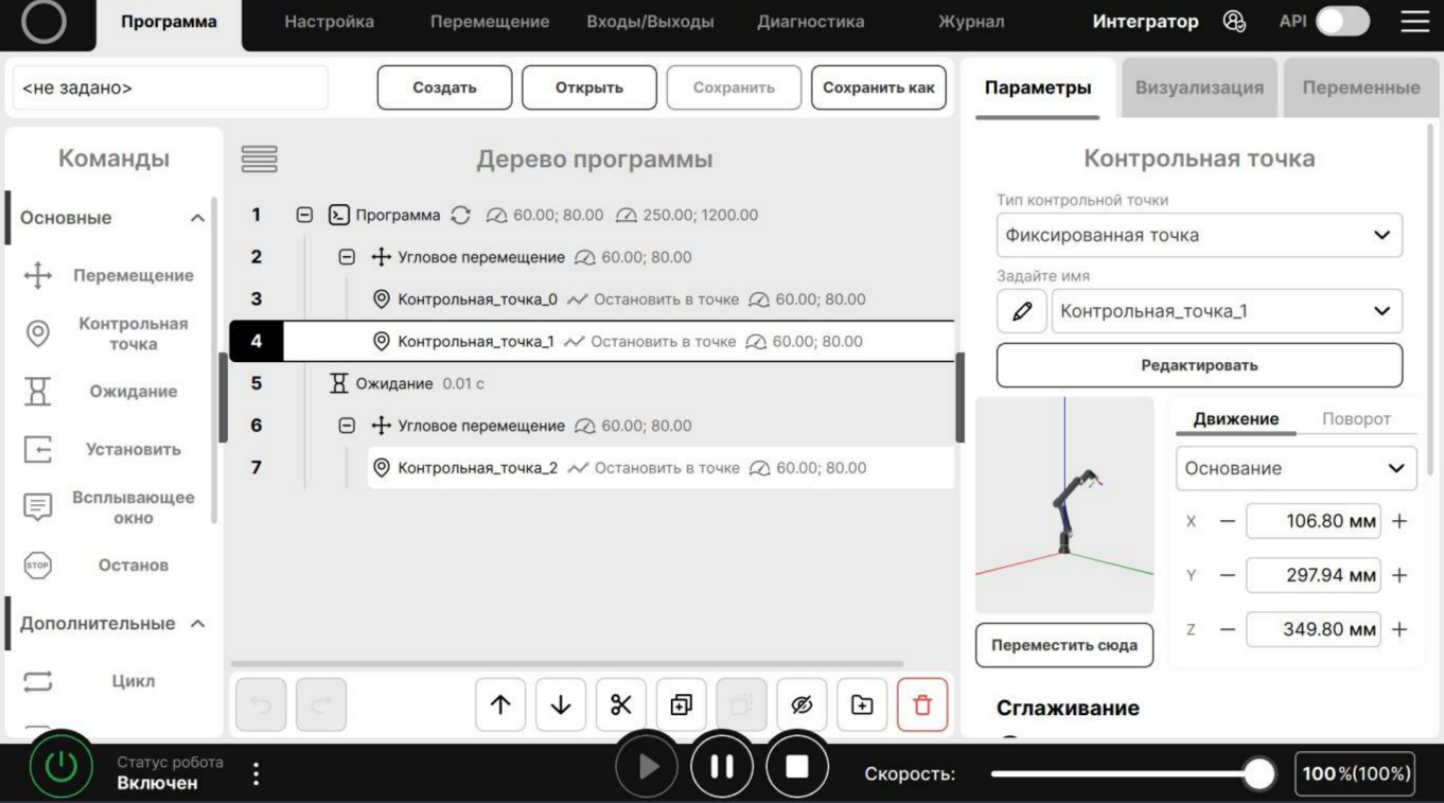Click the Открыть button
Viewport: 1444px width, 803px height.
pos(589,88)
